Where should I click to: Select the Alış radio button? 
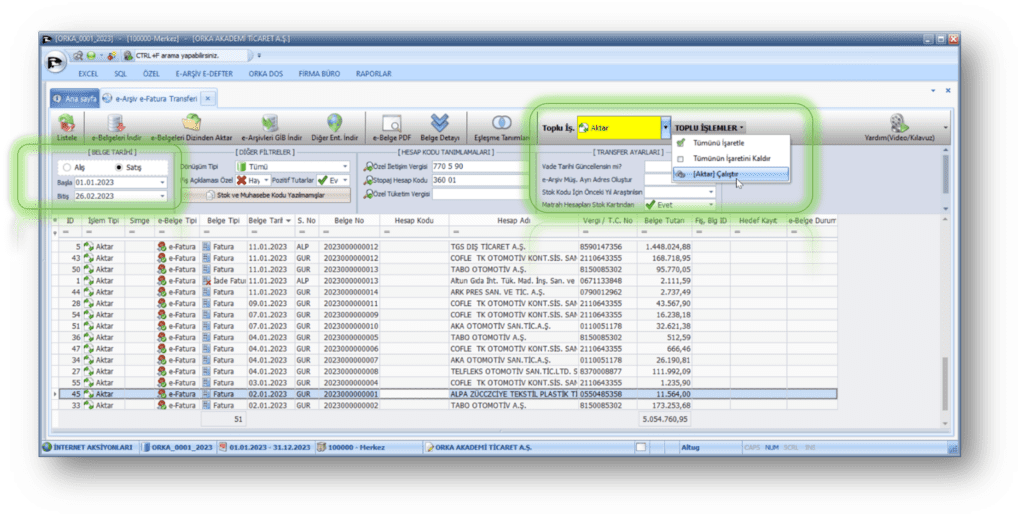pyautogui.click(x=67, y=167)
